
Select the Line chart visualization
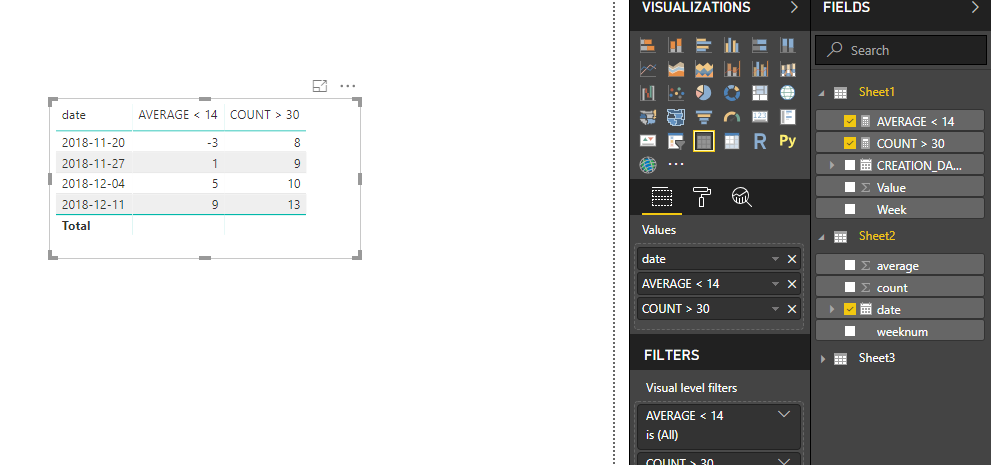click(x=648, y=69)
